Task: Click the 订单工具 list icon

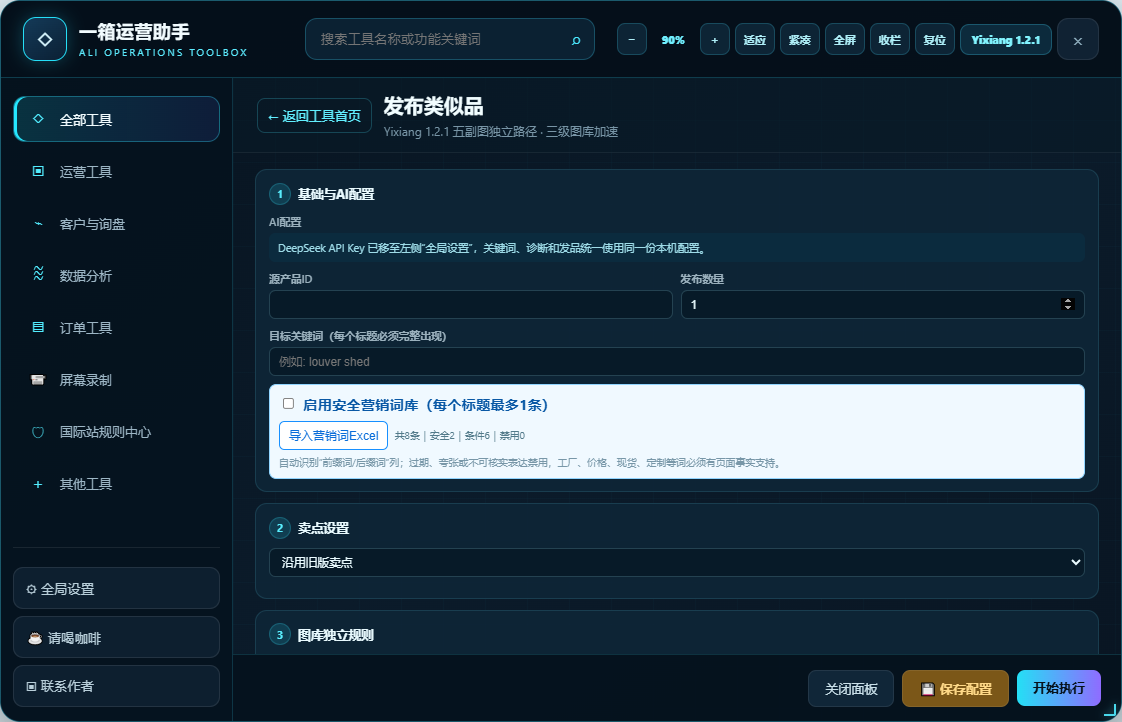Action: point(39,327)
